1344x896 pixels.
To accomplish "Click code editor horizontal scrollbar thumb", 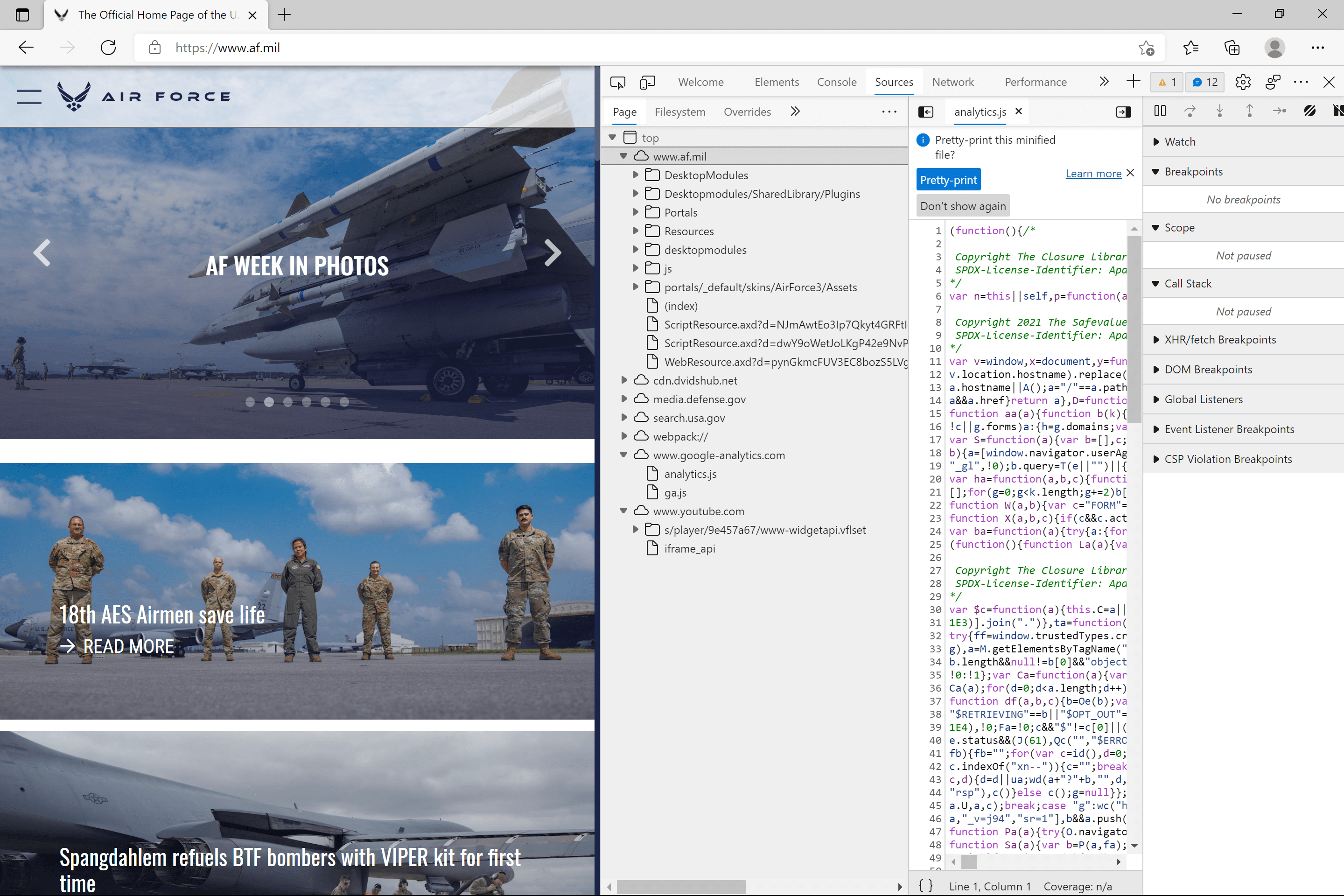I will click(969, 861).
